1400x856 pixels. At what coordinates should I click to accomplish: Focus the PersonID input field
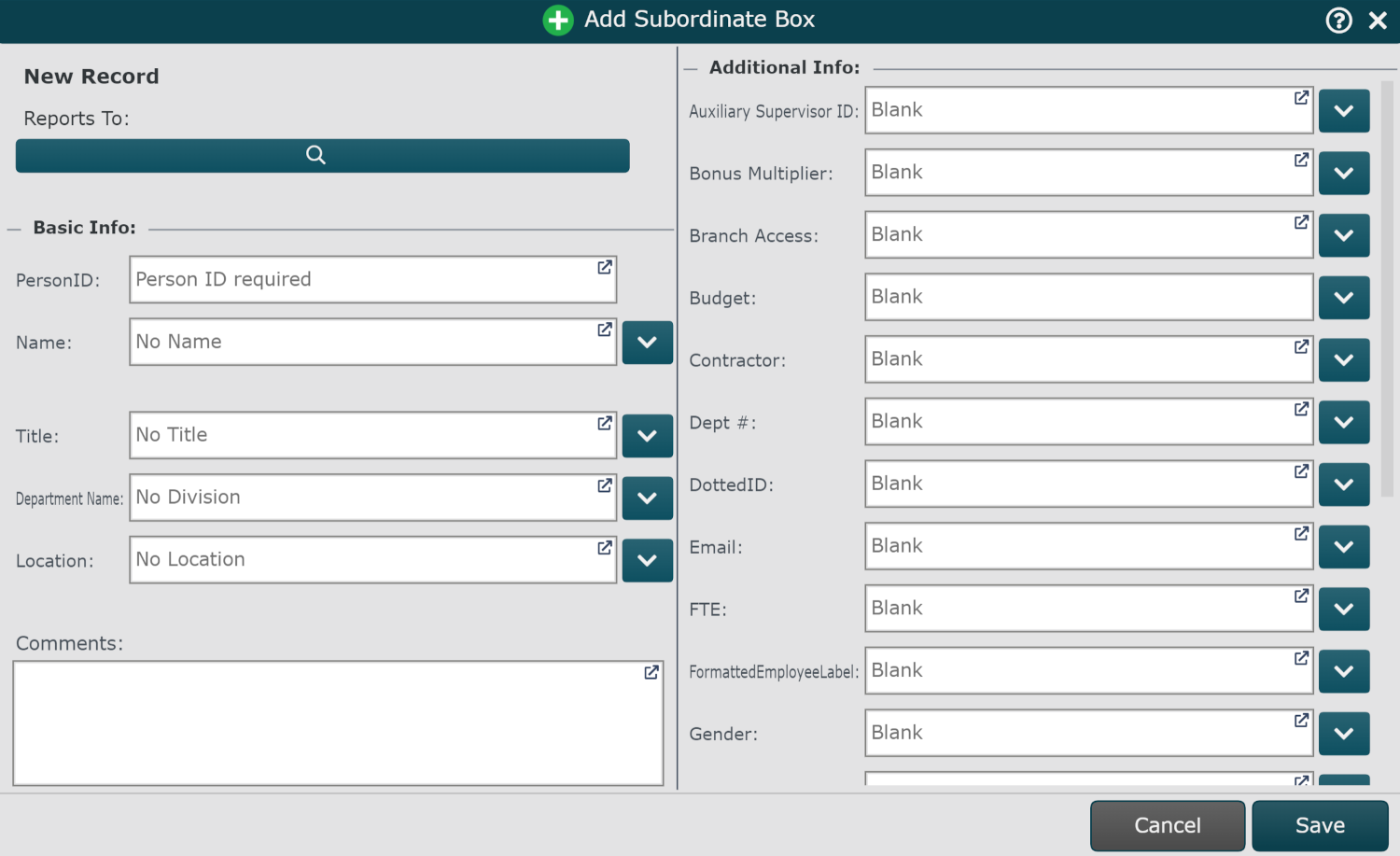pyautogui.click(x=372, y=280)
